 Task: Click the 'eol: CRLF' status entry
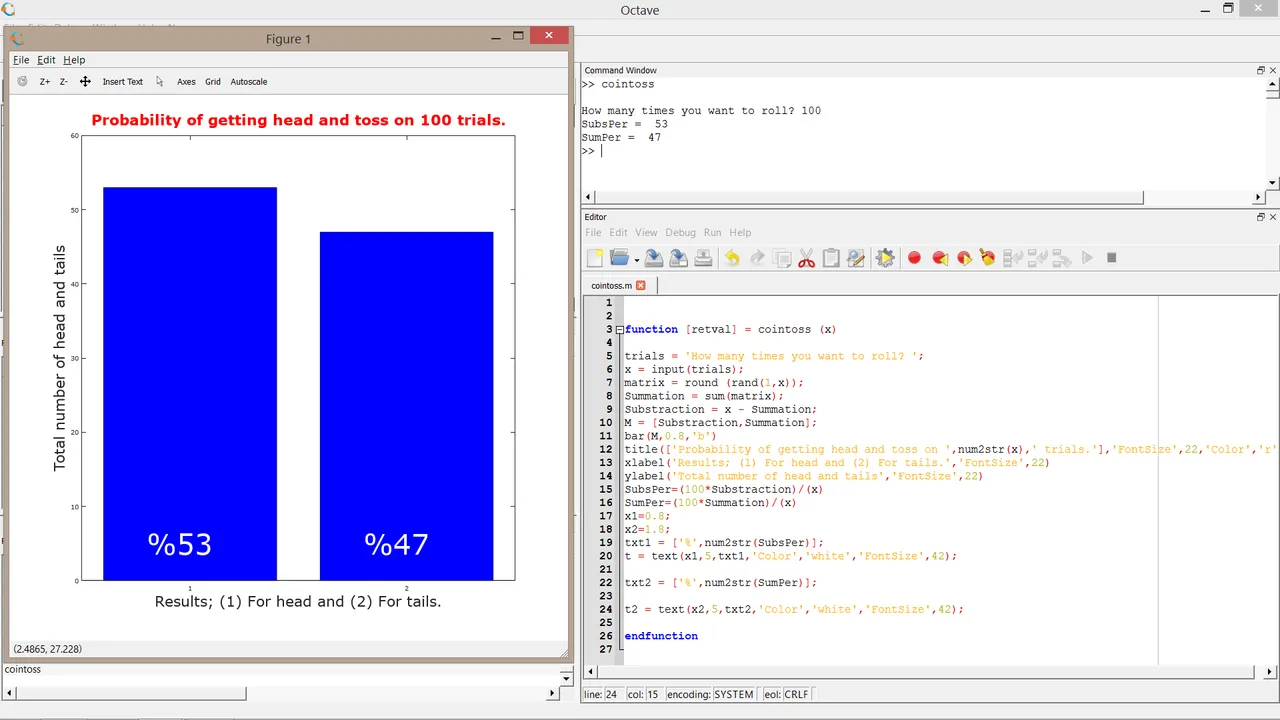pos(787,694)
